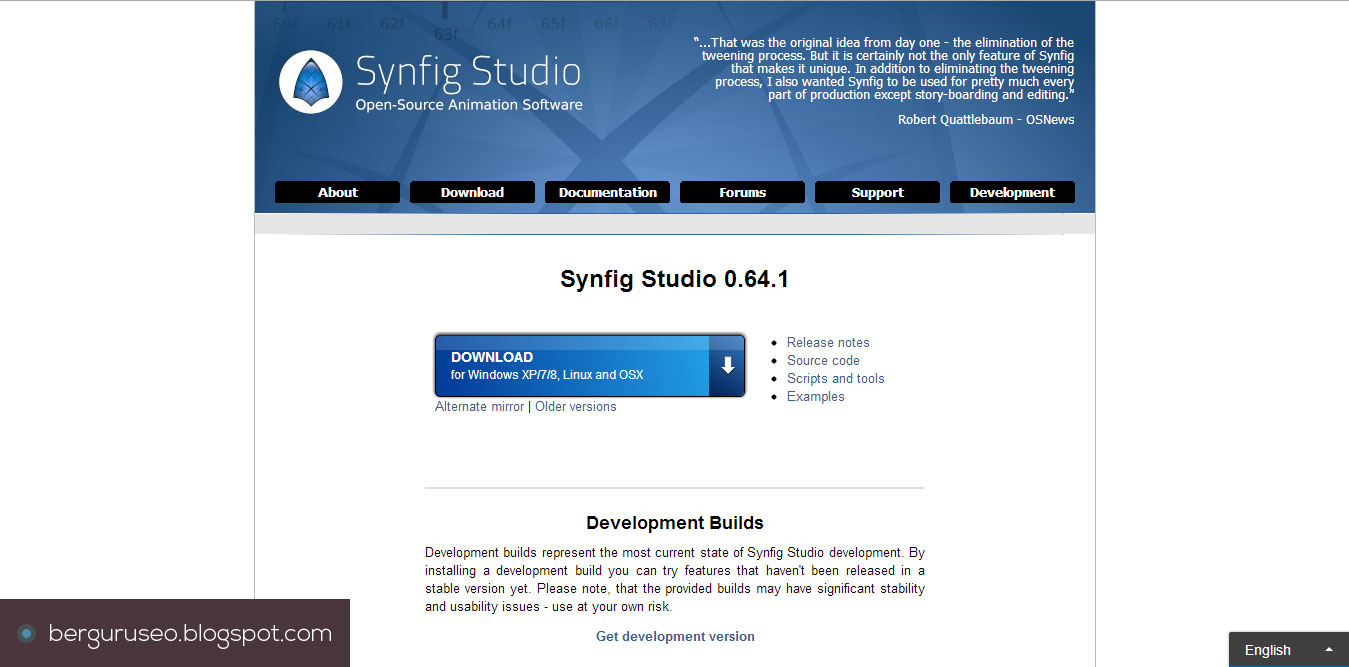Click Get development version link

pyautogui.click(x=675, y=636)
